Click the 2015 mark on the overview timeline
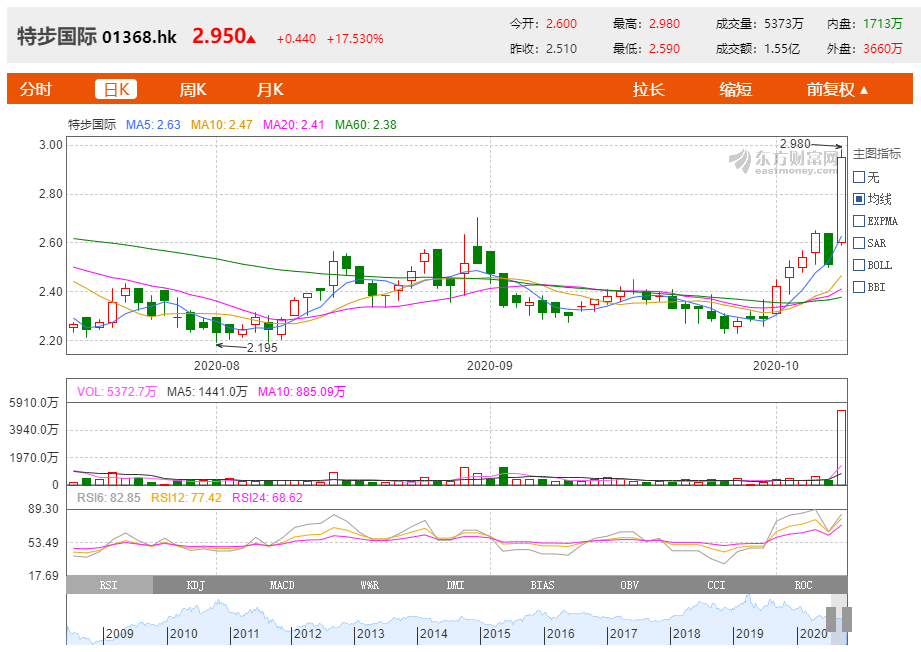 [496, 634]
